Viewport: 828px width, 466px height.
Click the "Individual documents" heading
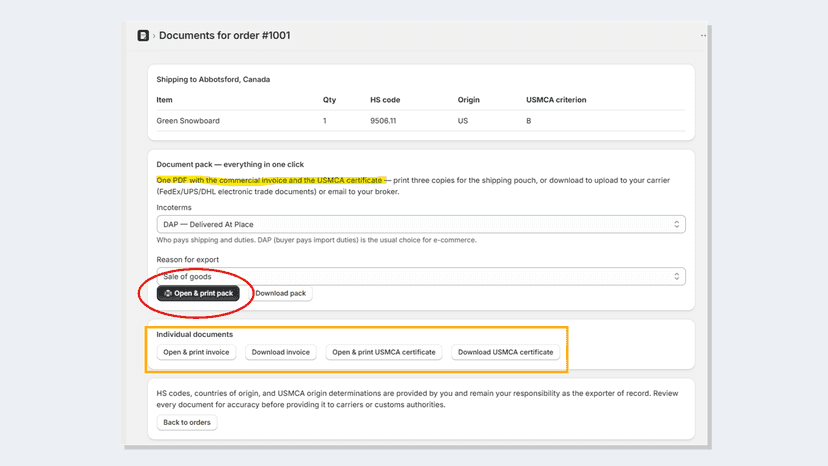coord(194,334)
